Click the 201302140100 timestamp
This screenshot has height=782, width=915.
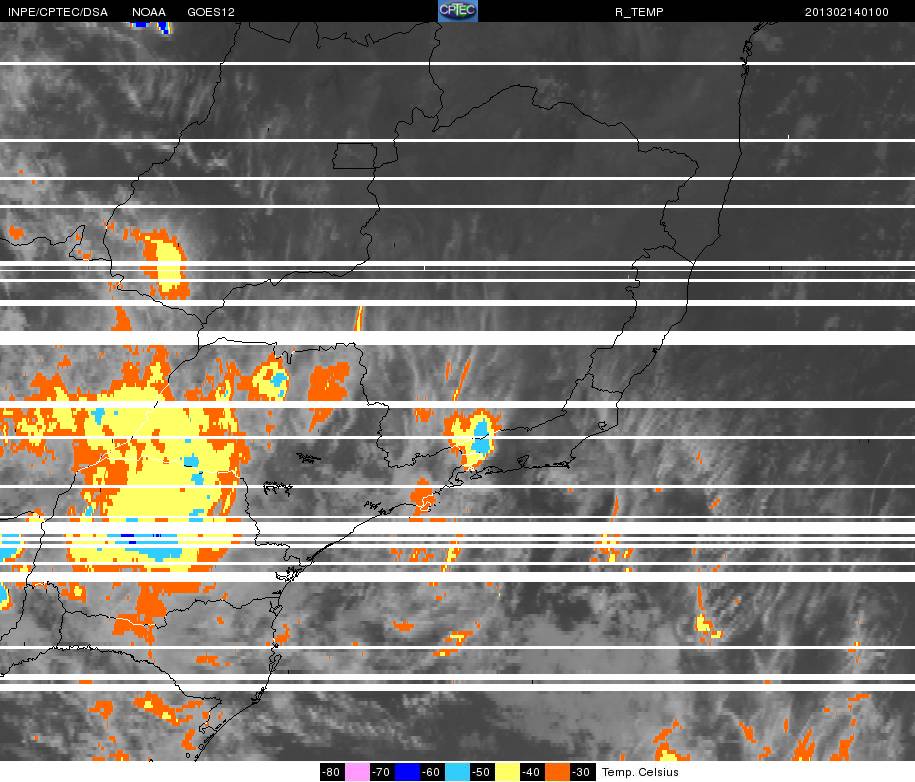847,12
